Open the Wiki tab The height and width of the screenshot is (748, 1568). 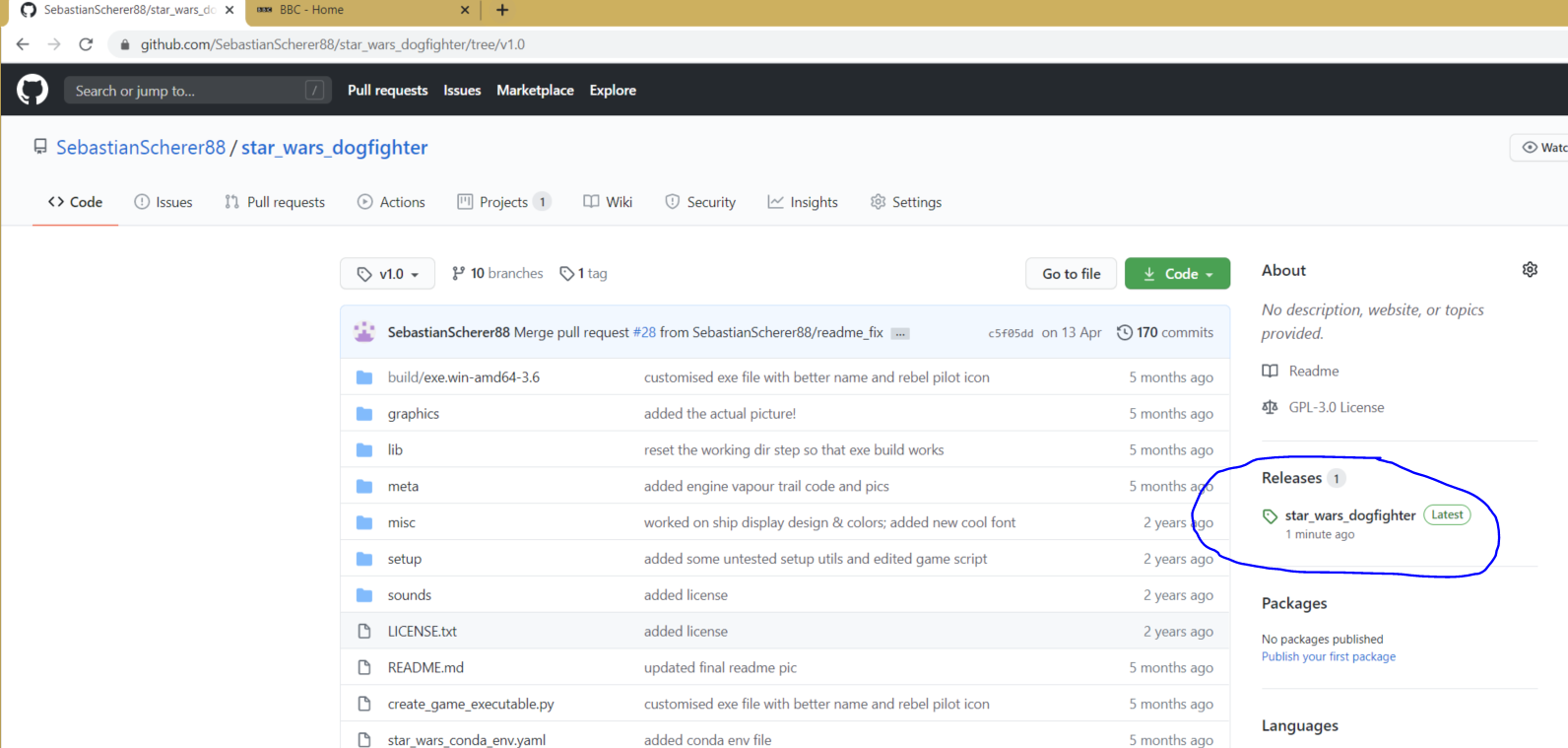(608, 202)
